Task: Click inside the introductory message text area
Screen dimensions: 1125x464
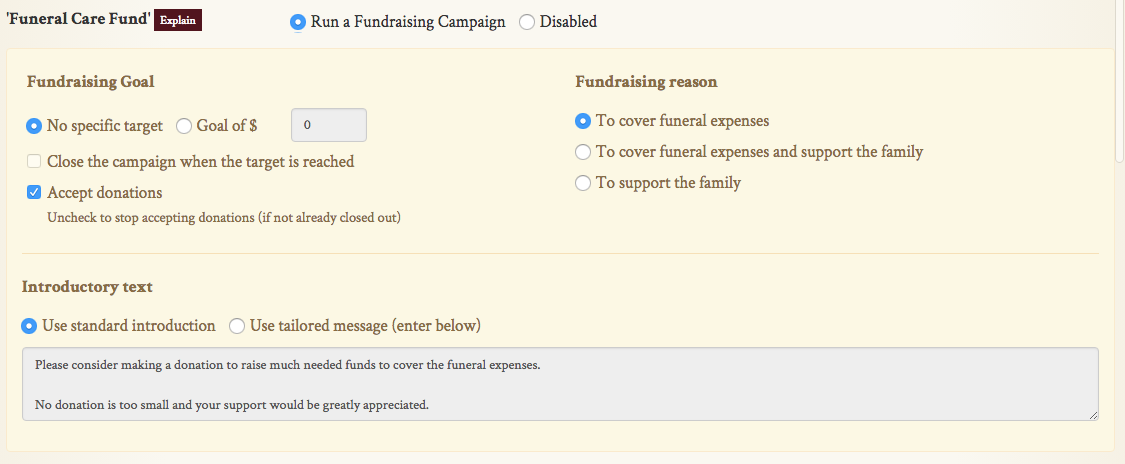Action: [560, 384]
